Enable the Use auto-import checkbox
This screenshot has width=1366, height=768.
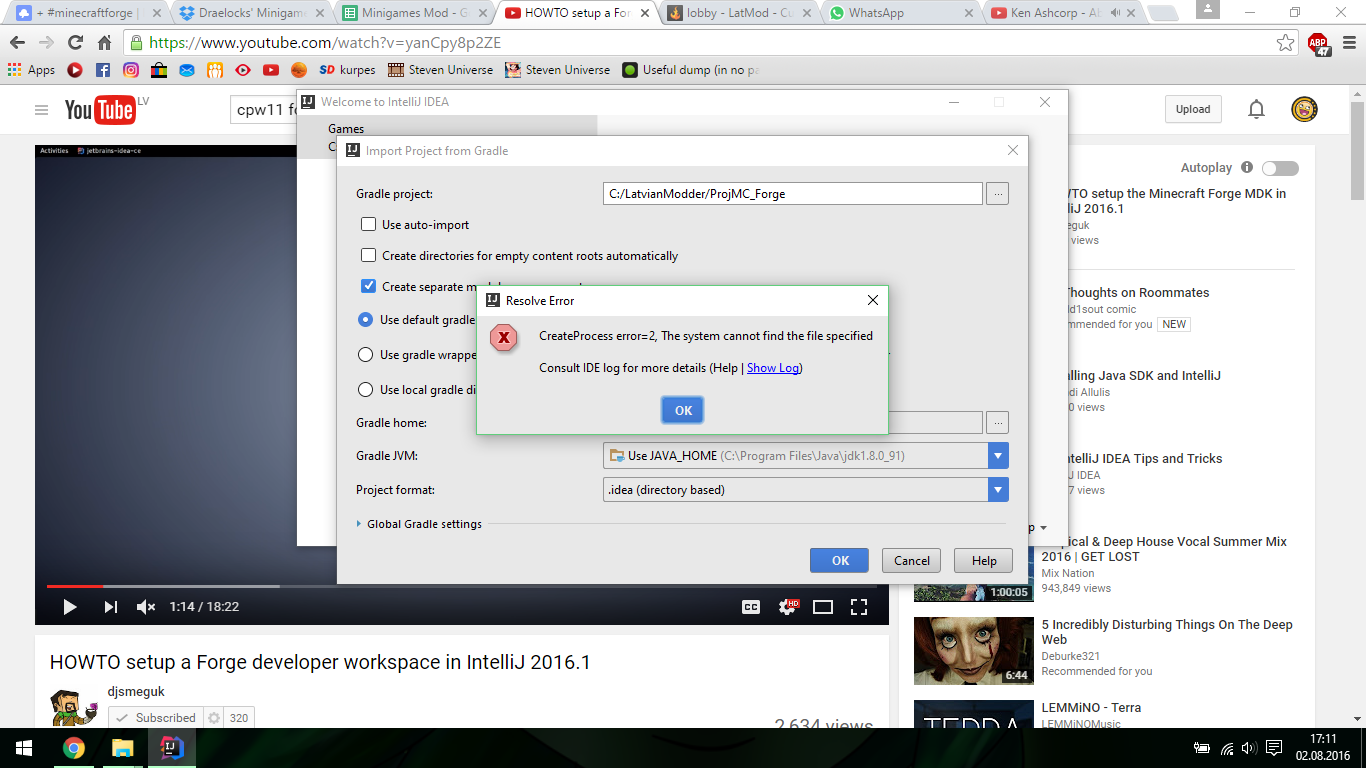click(369, 225)
